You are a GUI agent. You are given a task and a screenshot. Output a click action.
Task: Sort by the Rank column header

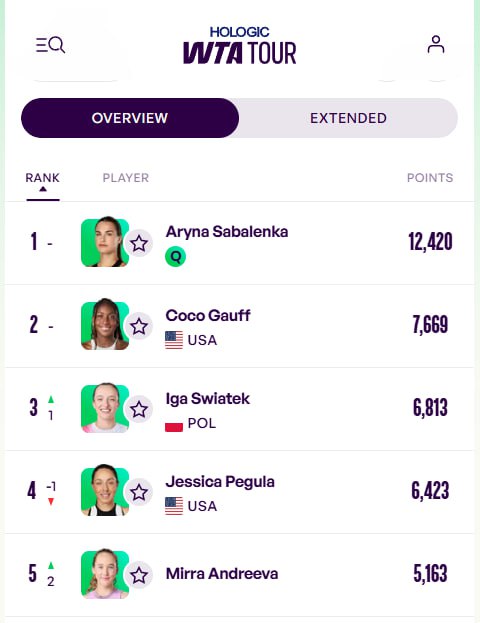[43, 178]
